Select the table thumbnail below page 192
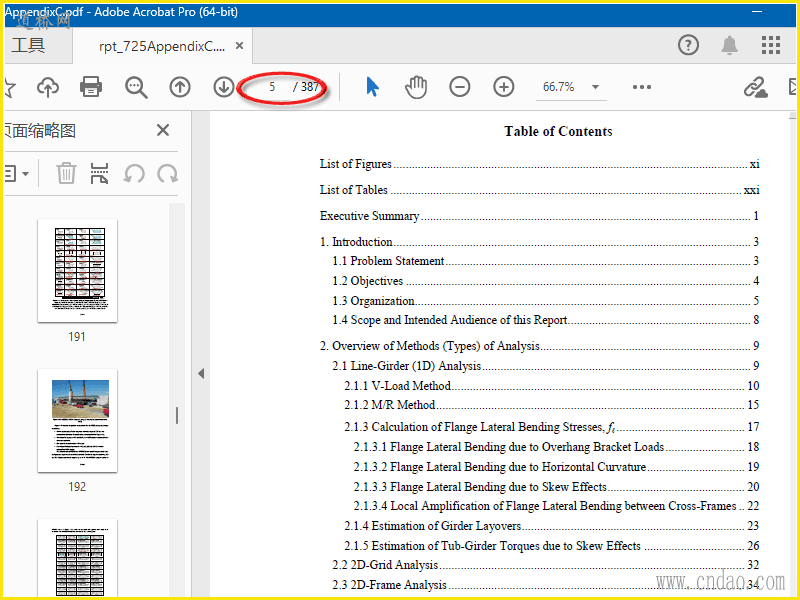The image size is (800, 600). pyautogui.click(x=78, y=558)
